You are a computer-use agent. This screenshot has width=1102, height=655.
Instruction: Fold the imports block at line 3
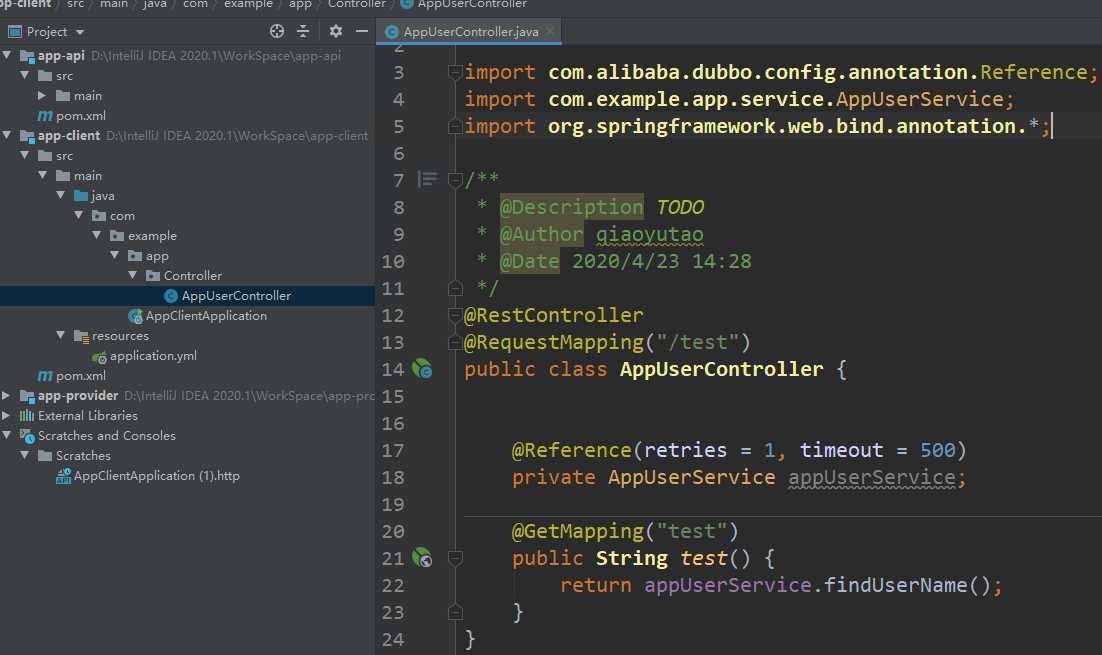point(455,72)
